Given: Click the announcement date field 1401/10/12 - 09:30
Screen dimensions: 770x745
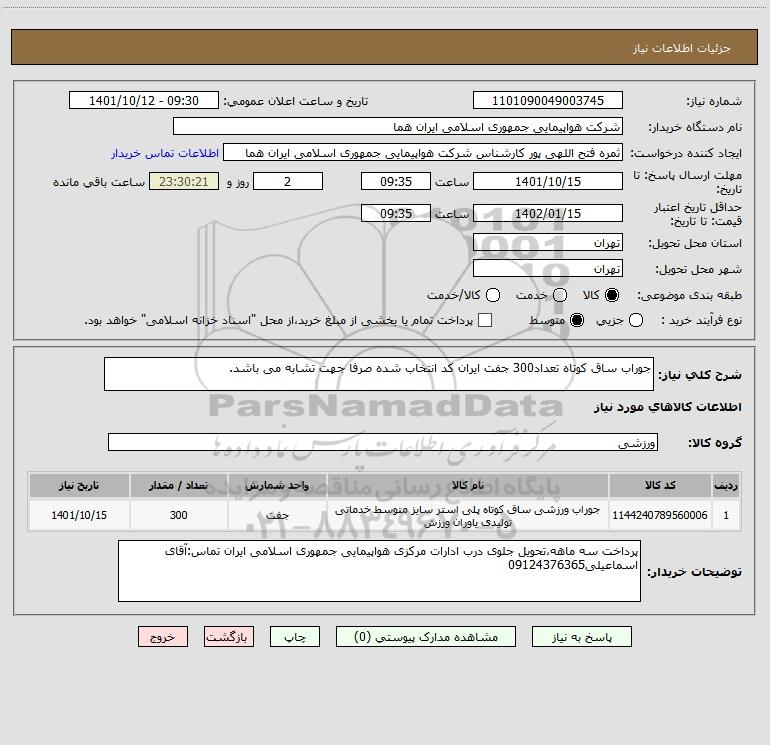Looking at the screenshot, I should point(144,101).
